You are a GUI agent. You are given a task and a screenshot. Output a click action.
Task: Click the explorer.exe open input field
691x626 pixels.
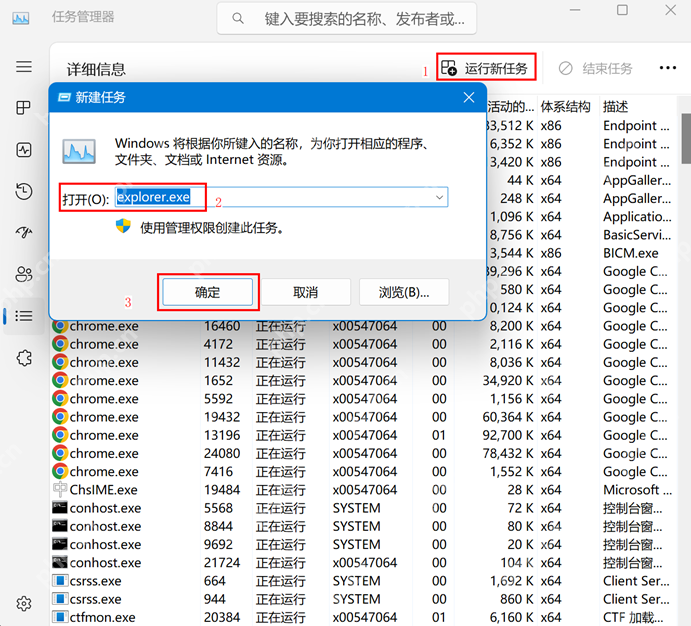(282, 197)
